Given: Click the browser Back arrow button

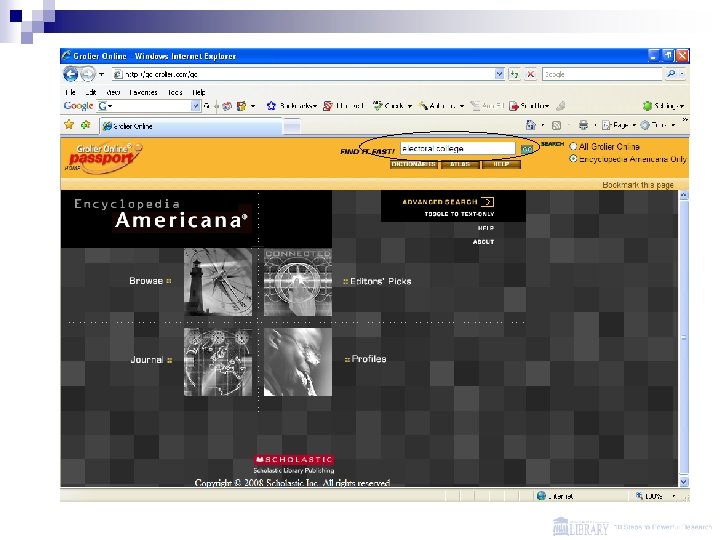Looking at the screenshot, I should click(71, 74).
